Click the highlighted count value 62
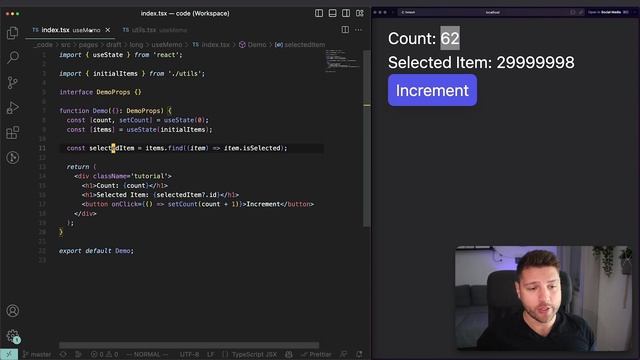 pos(450,38)
